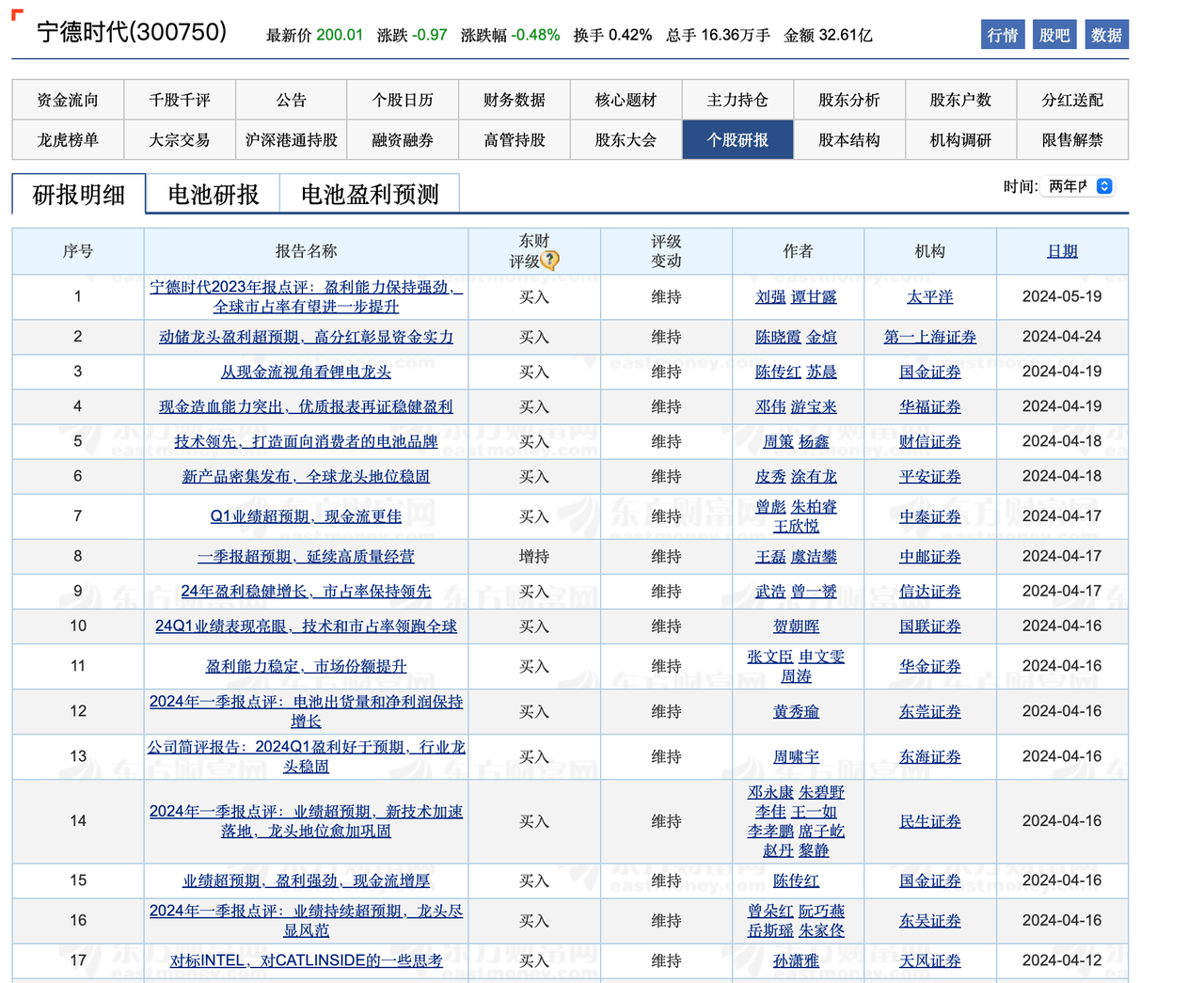Open the 股东大会 menu item
The image size is (1204, 983).
pyautogui.click(x=626, y=140)
